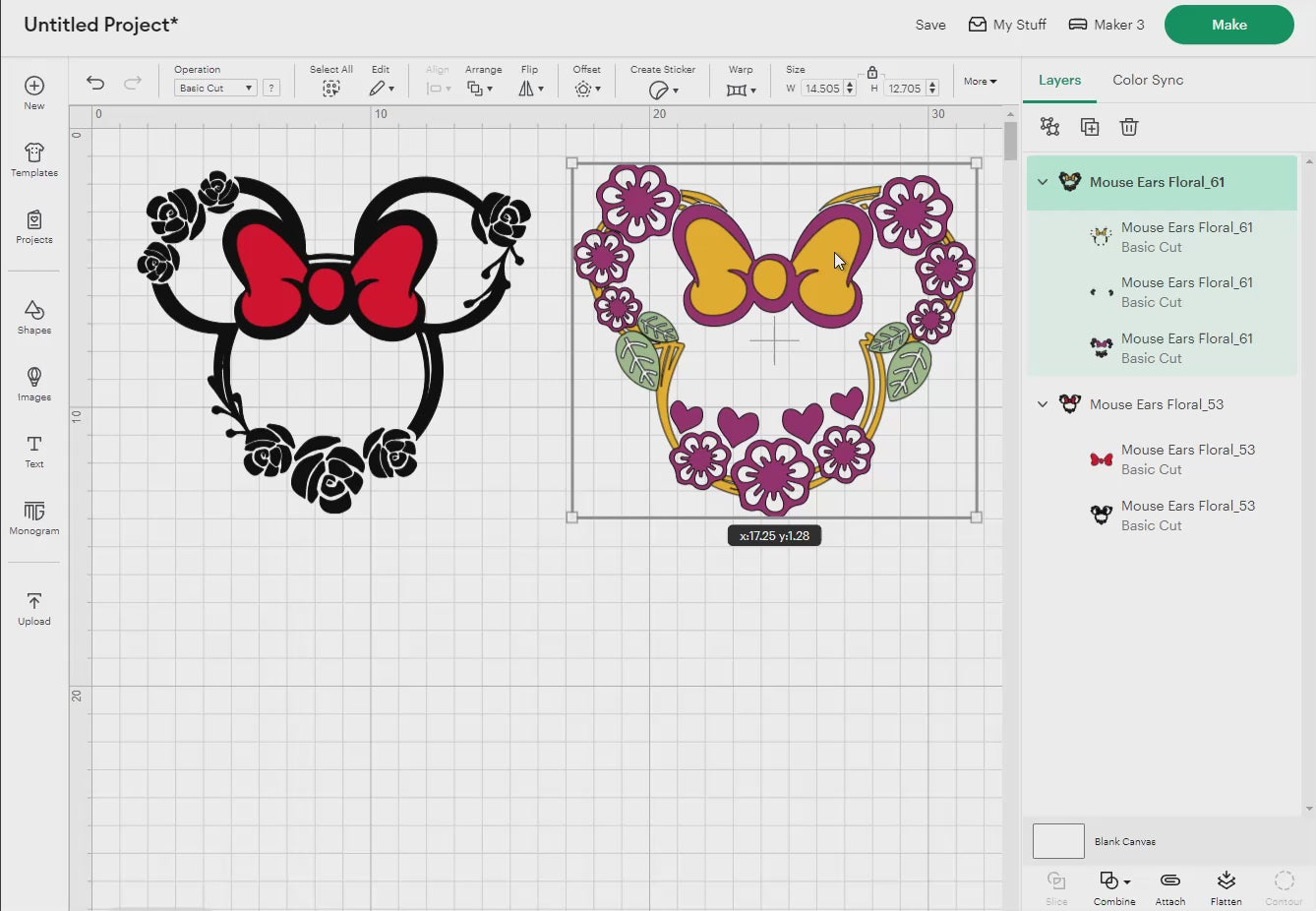
Task: Select the third Mouse Ears Floral_61 sublayer
Action: 1162,348
